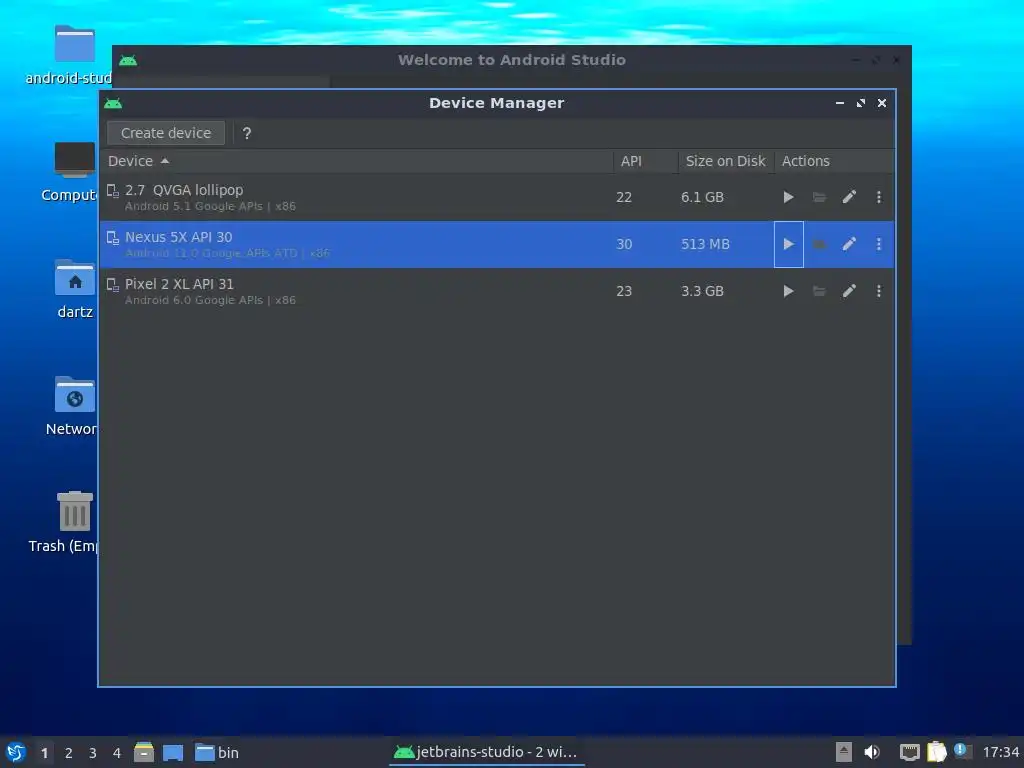Open more actions for Nexus 5X API 30
Screen dimensions: 1024x768
pyautogui.click(x=879, y=244)
